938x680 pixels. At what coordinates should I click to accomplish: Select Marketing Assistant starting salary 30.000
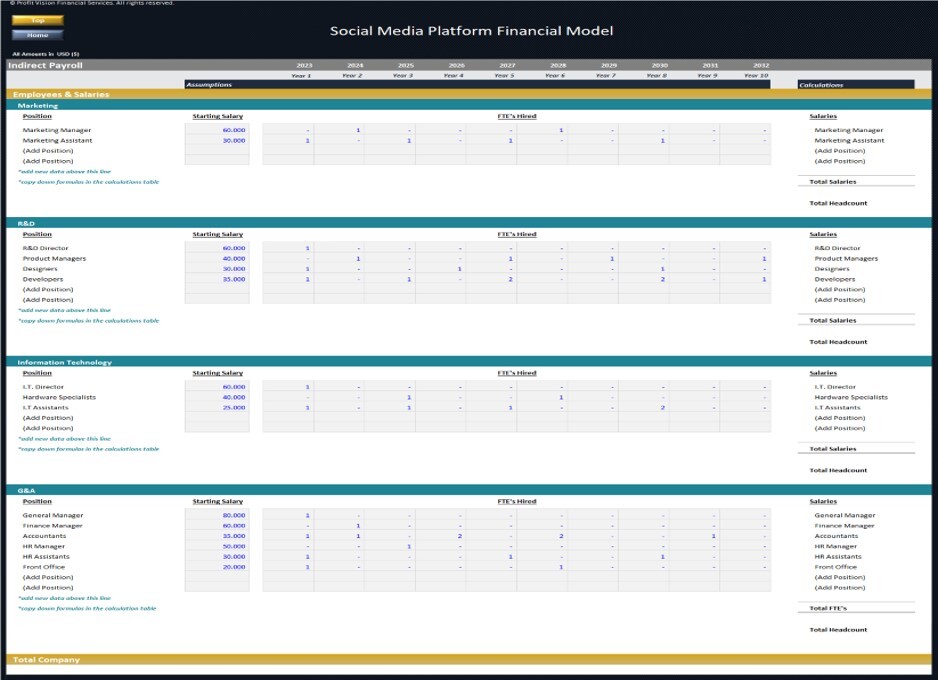click(217, 141)
